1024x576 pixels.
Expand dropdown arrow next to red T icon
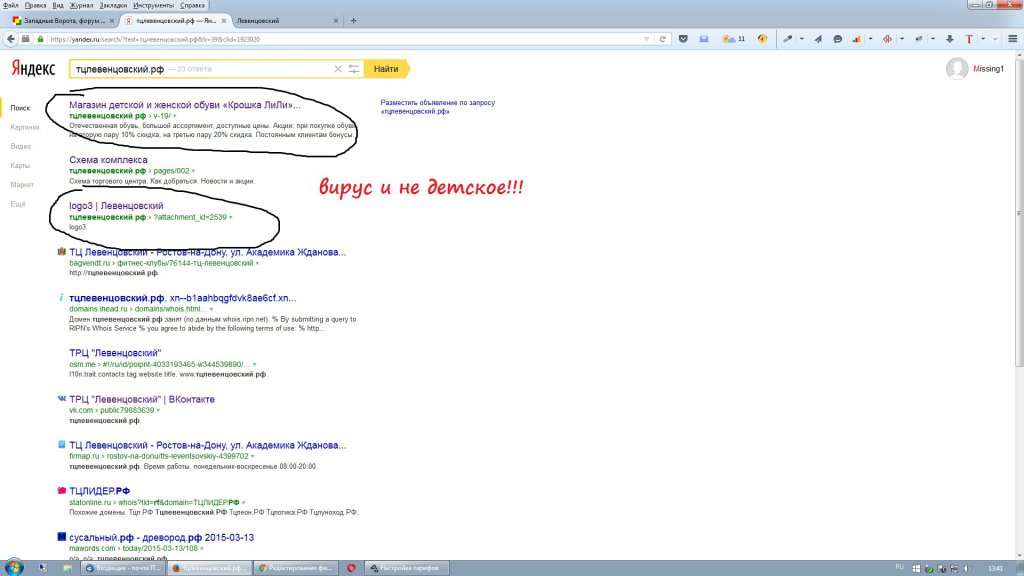983,39
